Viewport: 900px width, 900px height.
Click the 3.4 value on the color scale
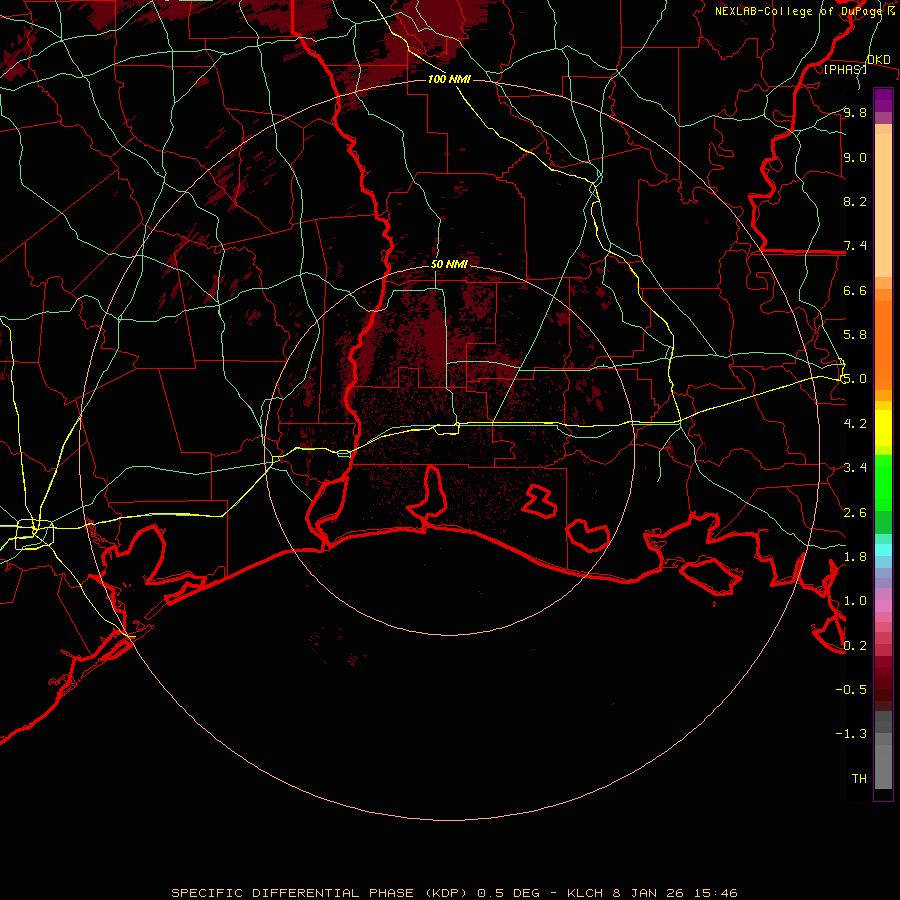coord(855,468)
